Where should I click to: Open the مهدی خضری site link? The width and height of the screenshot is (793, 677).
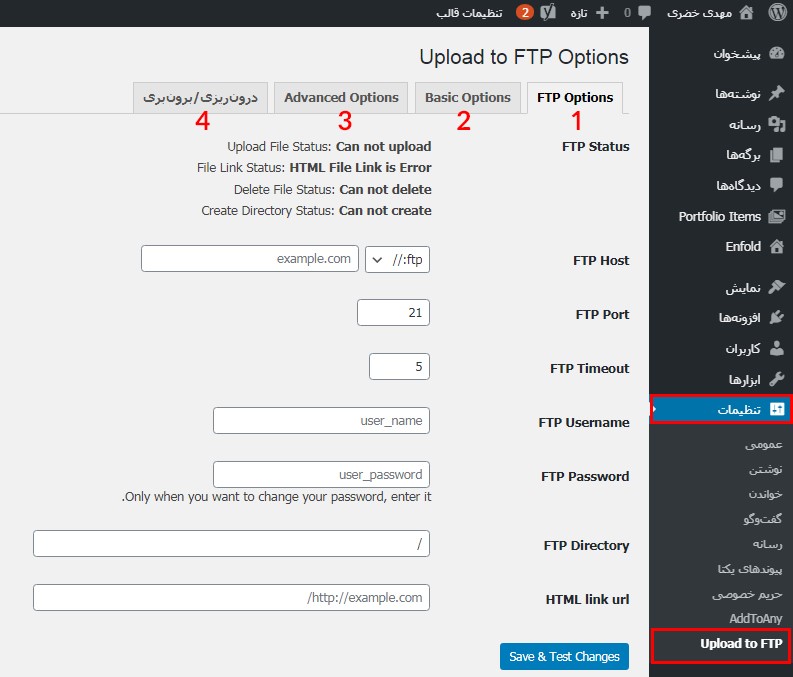pyautogui.click(x=700, y=13)
